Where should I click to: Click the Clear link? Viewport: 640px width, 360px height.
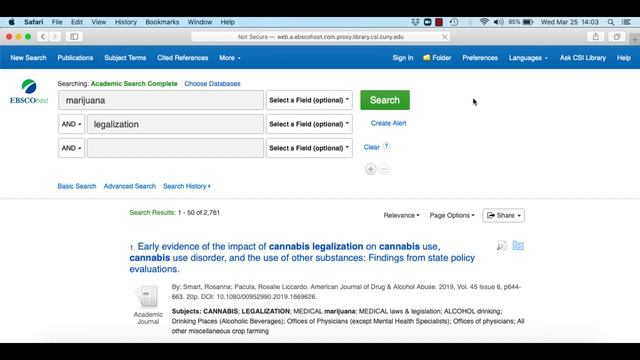point(371,147)
